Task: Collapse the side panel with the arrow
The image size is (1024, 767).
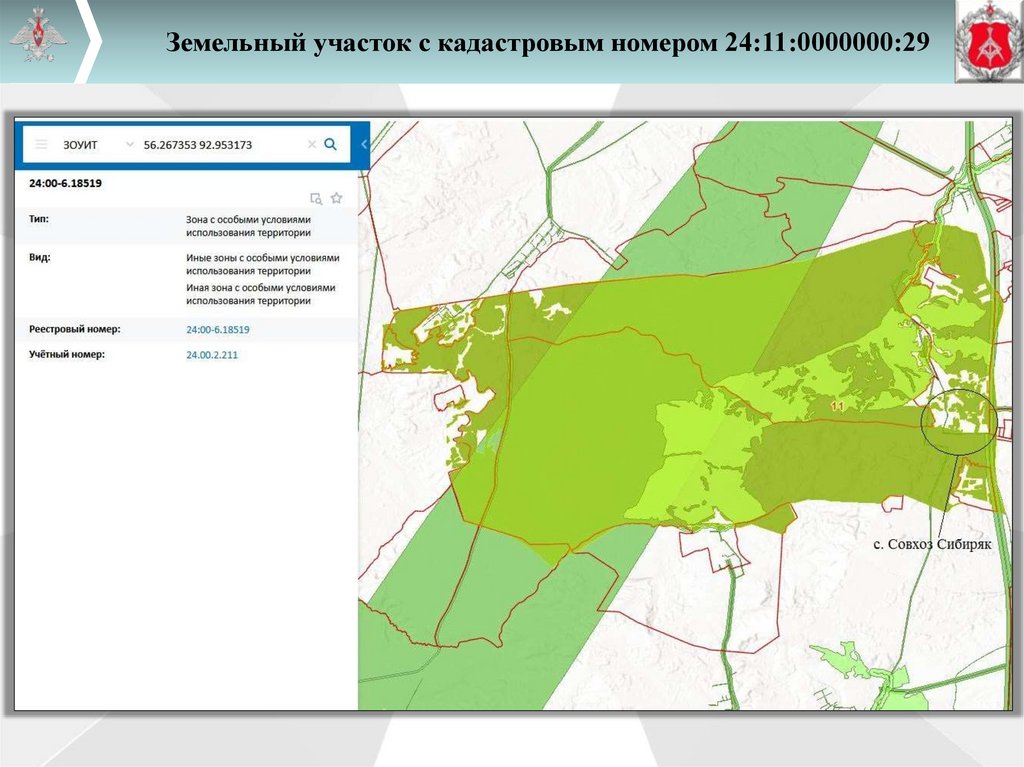Action: pyautogui.click(x=364, y=145)
